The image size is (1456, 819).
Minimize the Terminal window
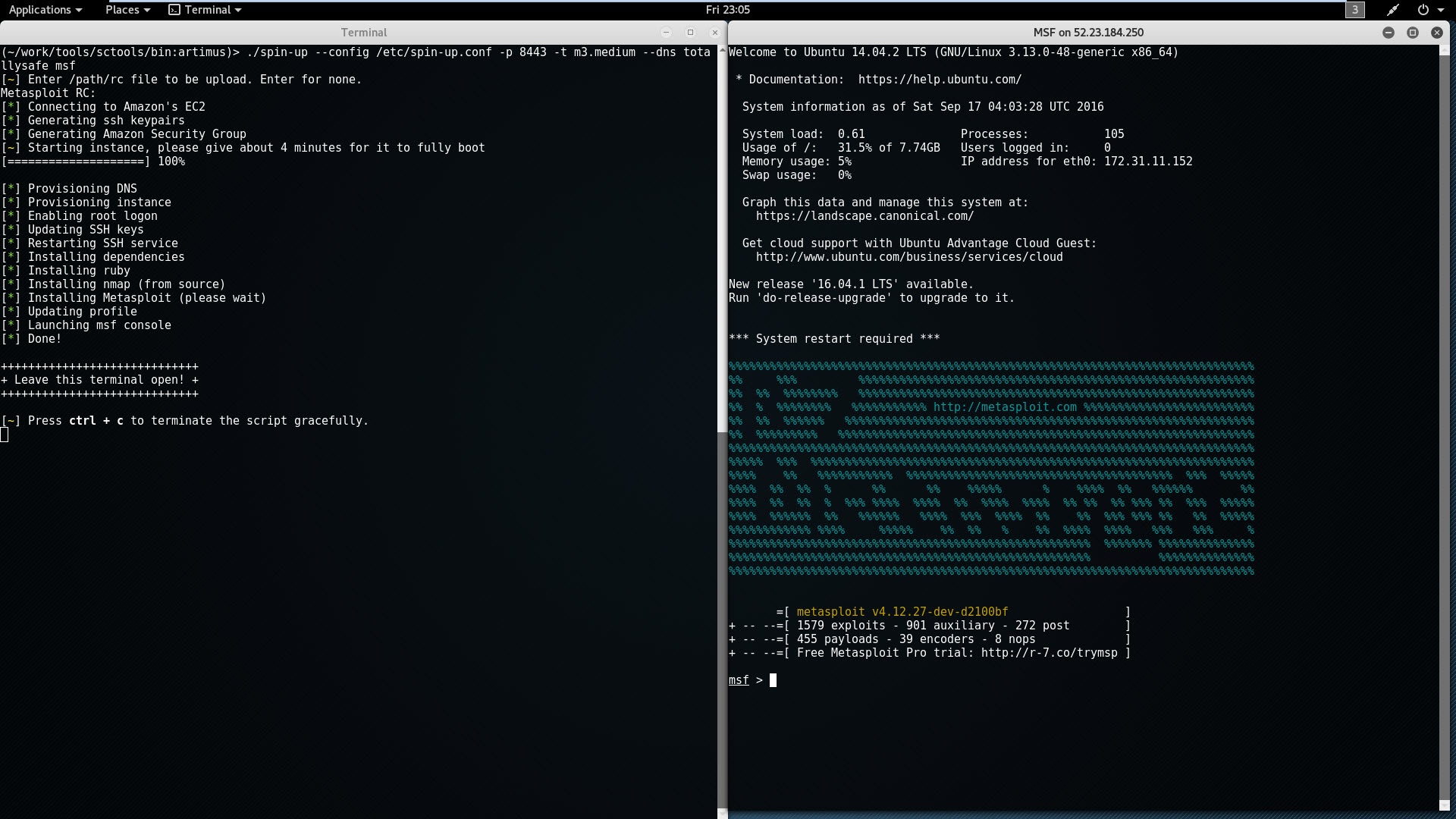click(666, 33)
